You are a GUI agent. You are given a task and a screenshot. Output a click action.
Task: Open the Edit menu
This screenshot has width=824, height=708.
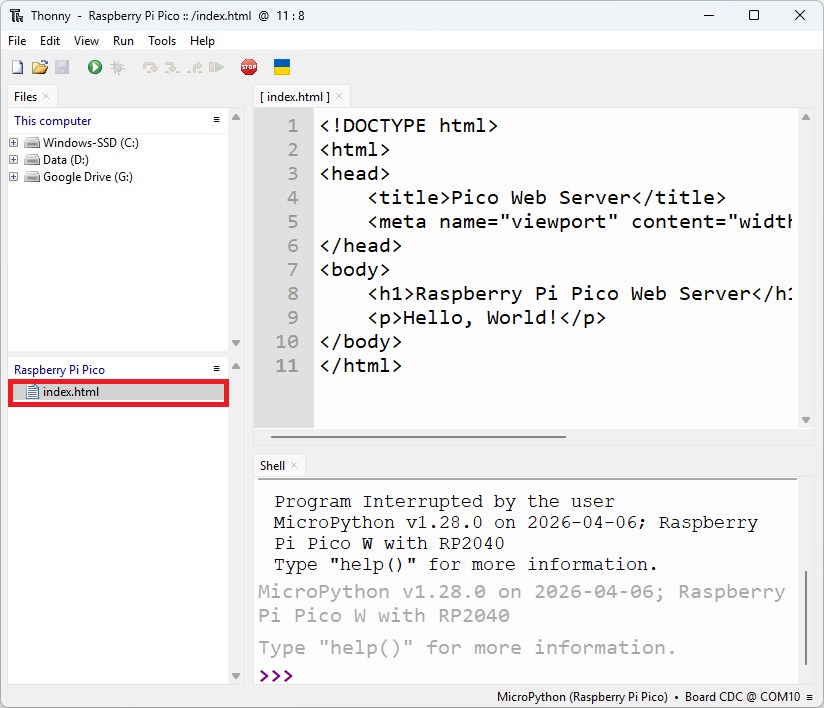click(50, 40)
